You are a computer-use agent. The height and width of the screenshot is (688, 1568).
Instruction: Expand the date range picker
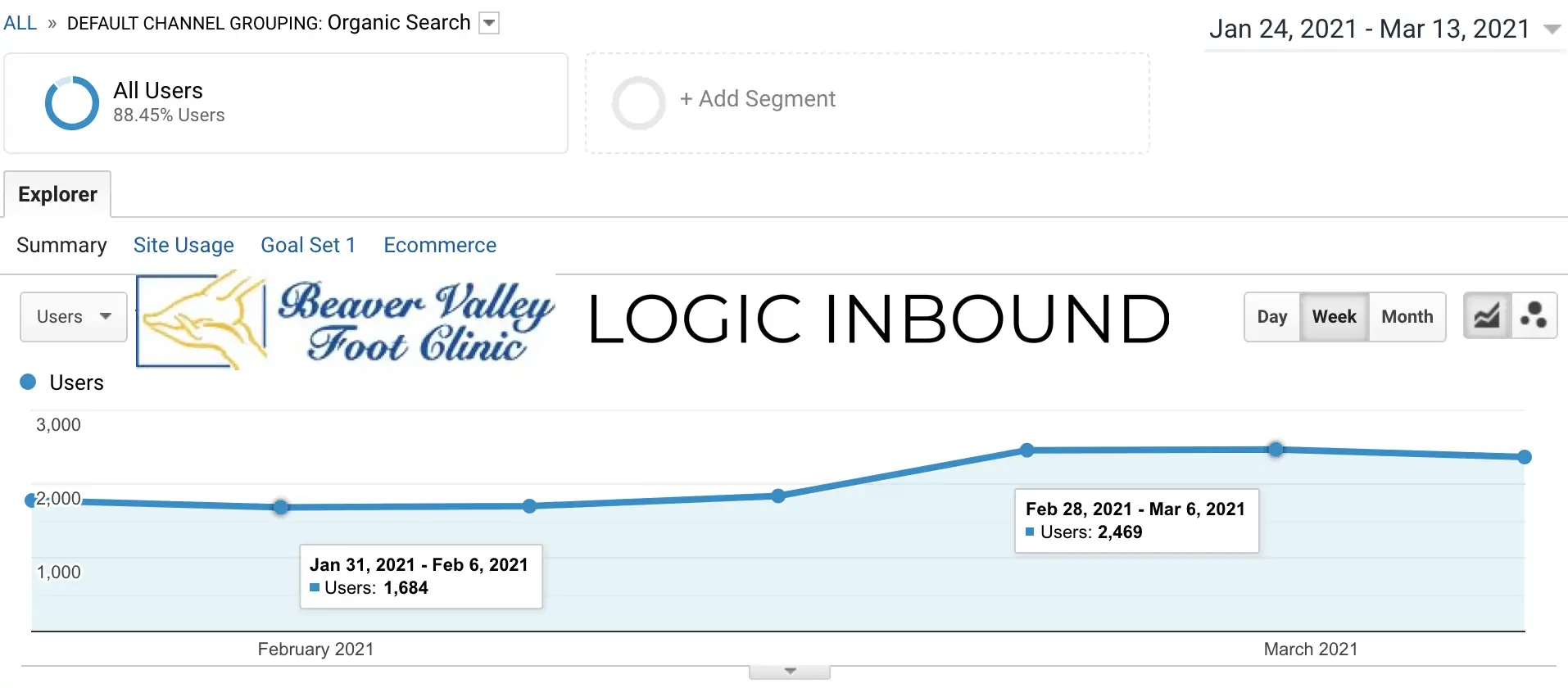(x=1551, y=29)
